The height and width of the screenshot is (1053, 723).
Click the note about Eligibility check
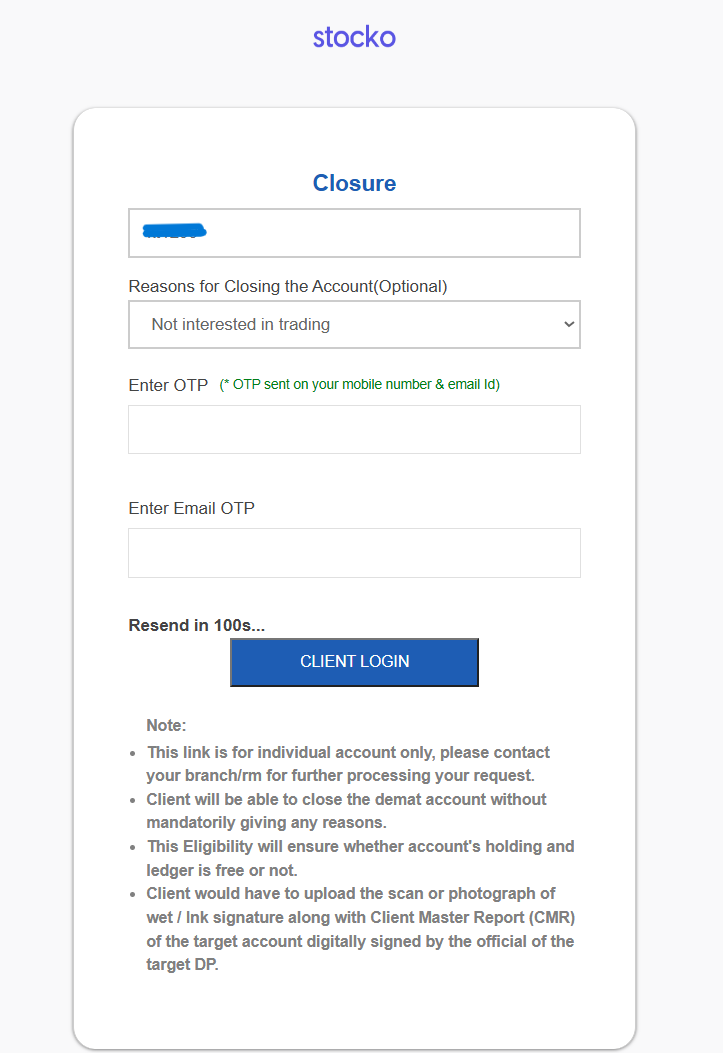click(x=360, y=857)
